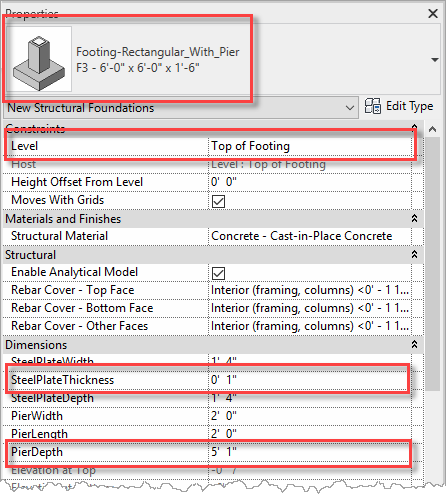Collapse the Materials and Finishes section
Image resolution: width=446 pixels, height=496 pixels.
(x=414, y=219)
